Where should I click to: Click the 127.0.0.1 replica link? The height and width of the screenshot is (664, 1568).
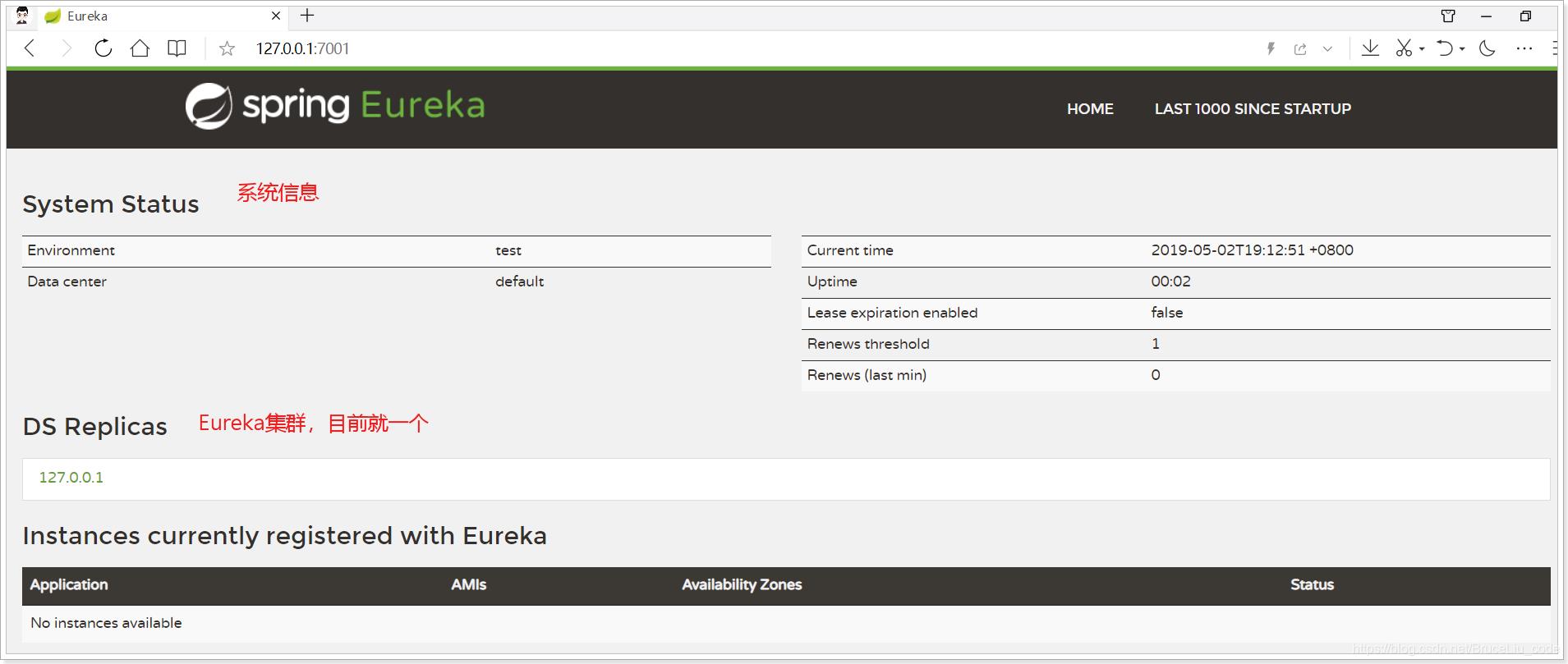pos(71,477)
